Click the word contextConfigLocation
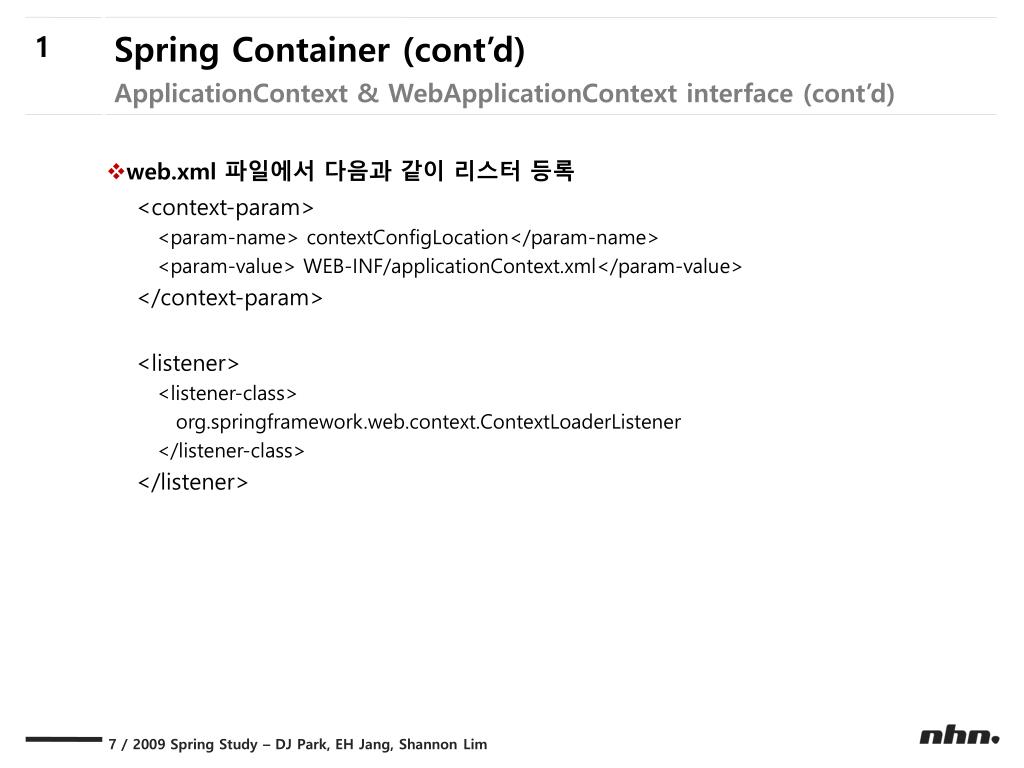The height and width of the screenshot is (768, 1024). [x=407, y=238]
